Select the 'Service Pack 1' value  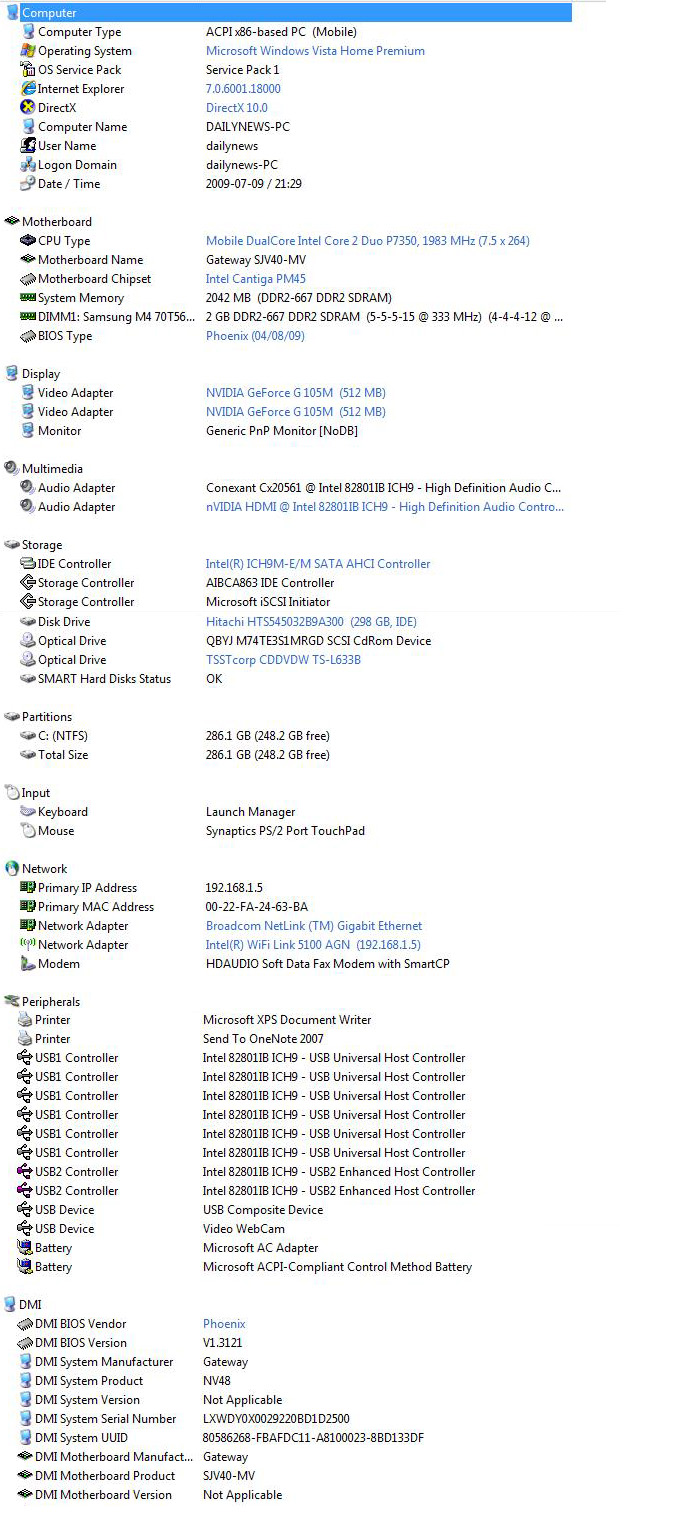point(243,70)
